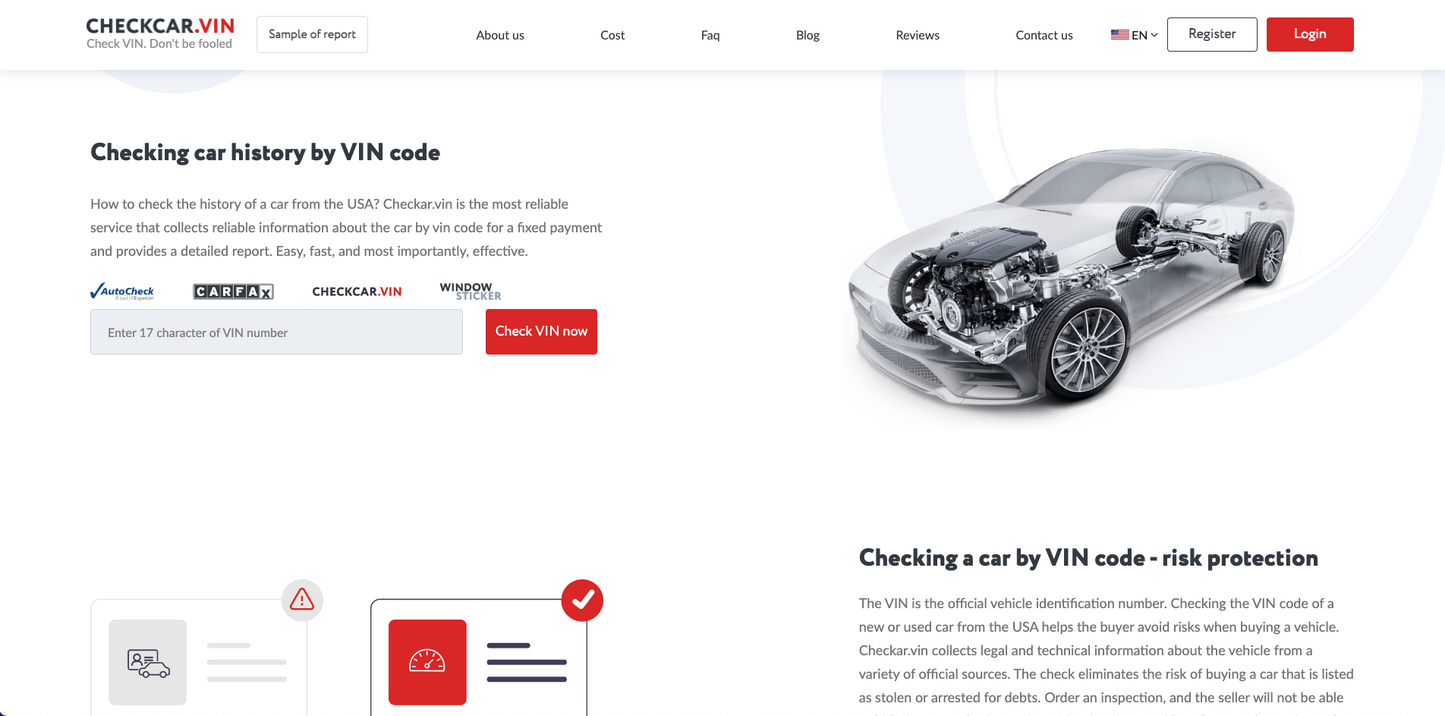Viewport: 1445px width, 716px height.
Task: Click the gray warning triangle badge
Action: (x=302, y=600)
